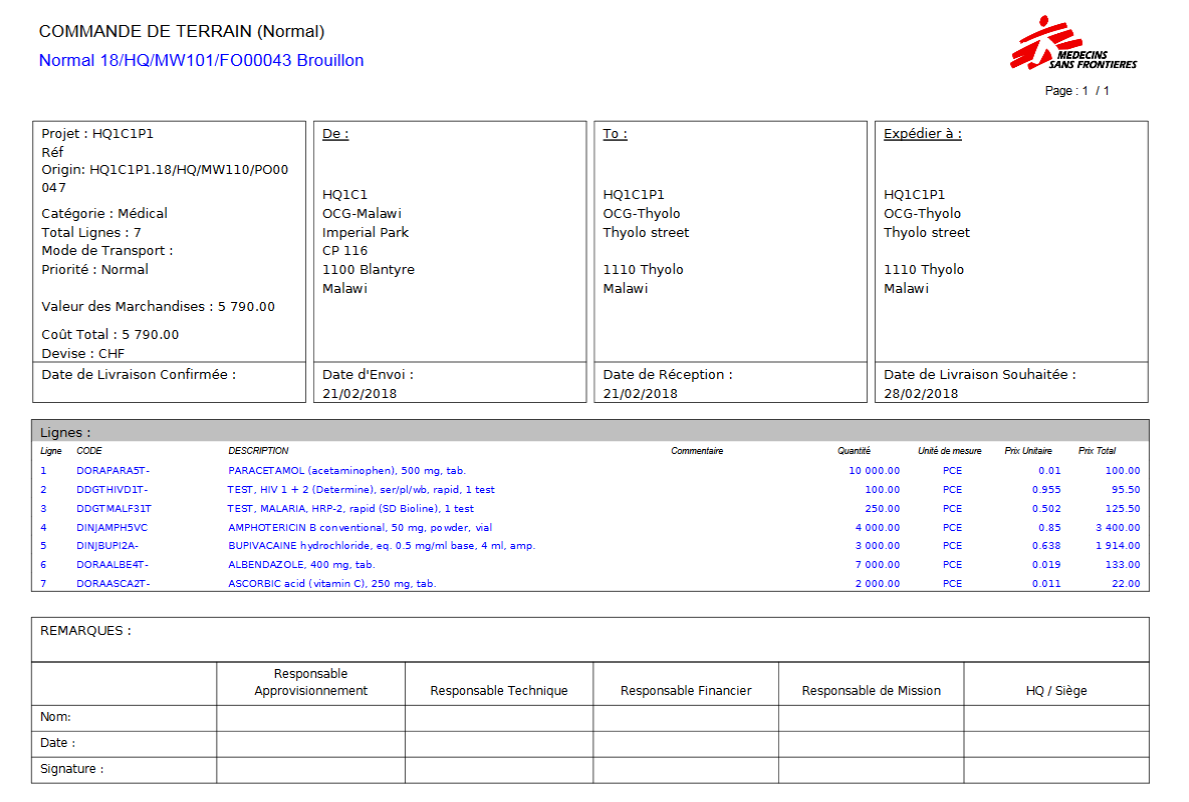Click the Date de Livraison Souhaitée 28/02/2018
This screenshot has width=1189, height=802.
(x=921, y=393)
